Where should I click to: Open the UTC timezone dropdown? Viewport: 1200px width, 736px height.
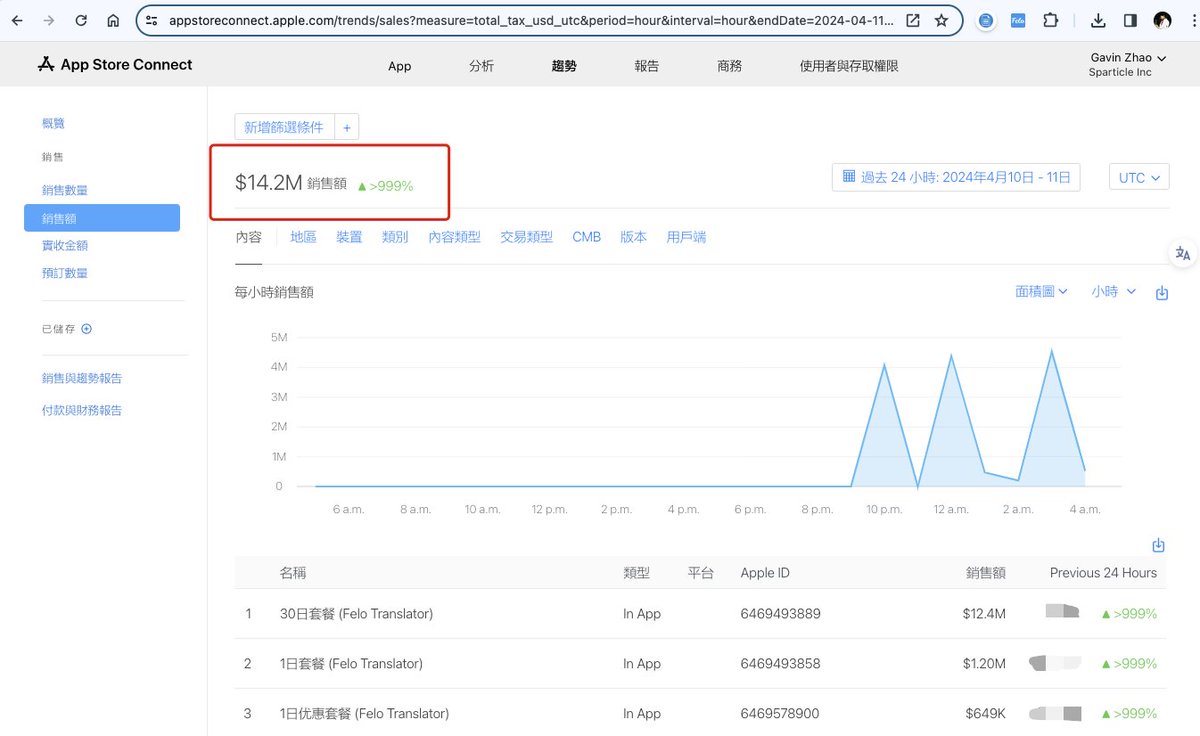[x=1139, y=177]
